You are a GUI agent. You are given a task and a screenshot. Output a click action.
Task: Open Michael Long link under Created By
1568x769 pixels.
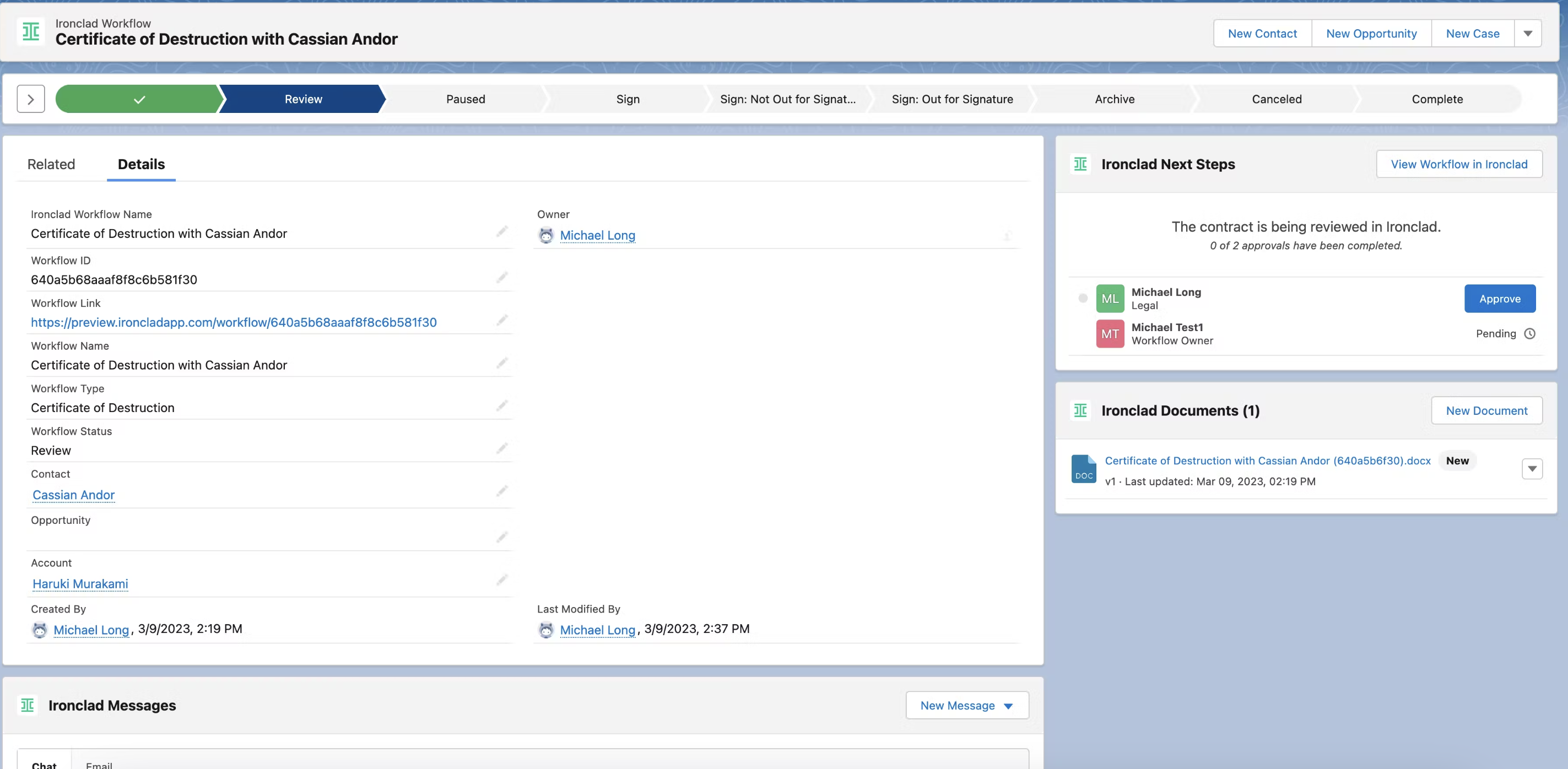tap(91, 630)
